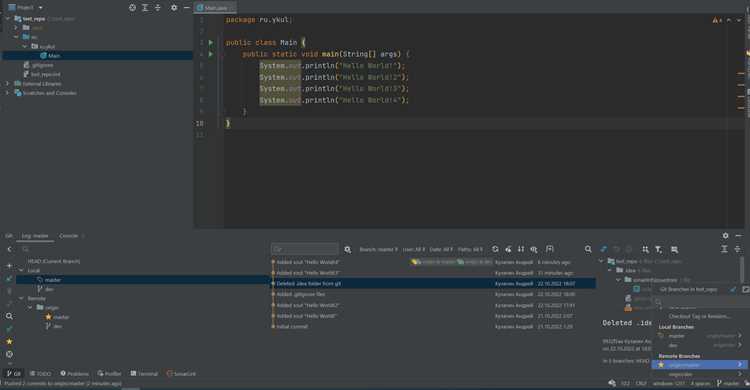Click the collapse all icon in commit details

point(737,249)
